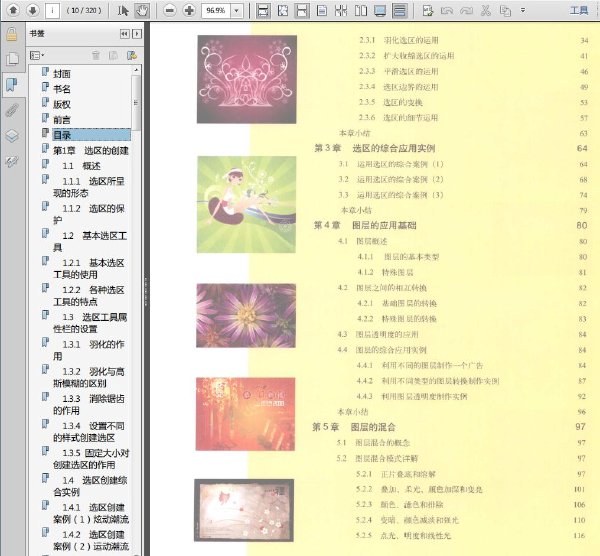Open bookmark 1.4 选区创建综合实例

click(90, 486)
